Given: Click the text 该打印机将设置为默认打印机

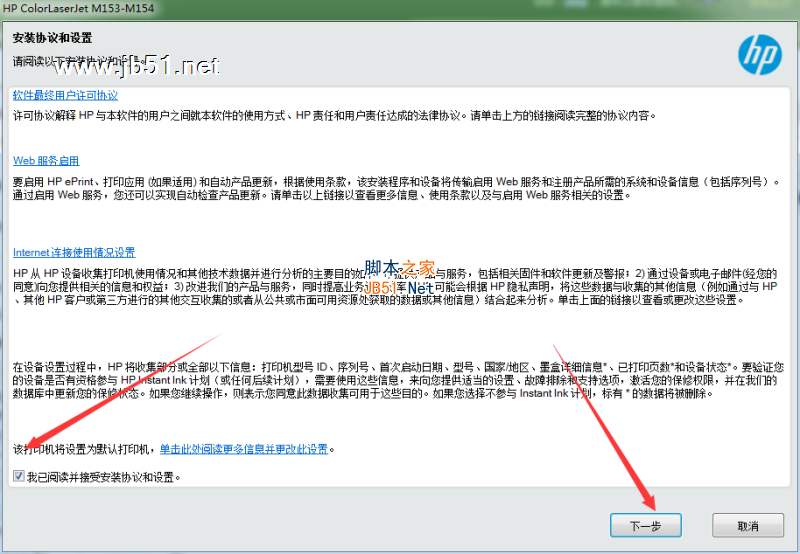Looking at the screenshot, I should tap(84, 449).
